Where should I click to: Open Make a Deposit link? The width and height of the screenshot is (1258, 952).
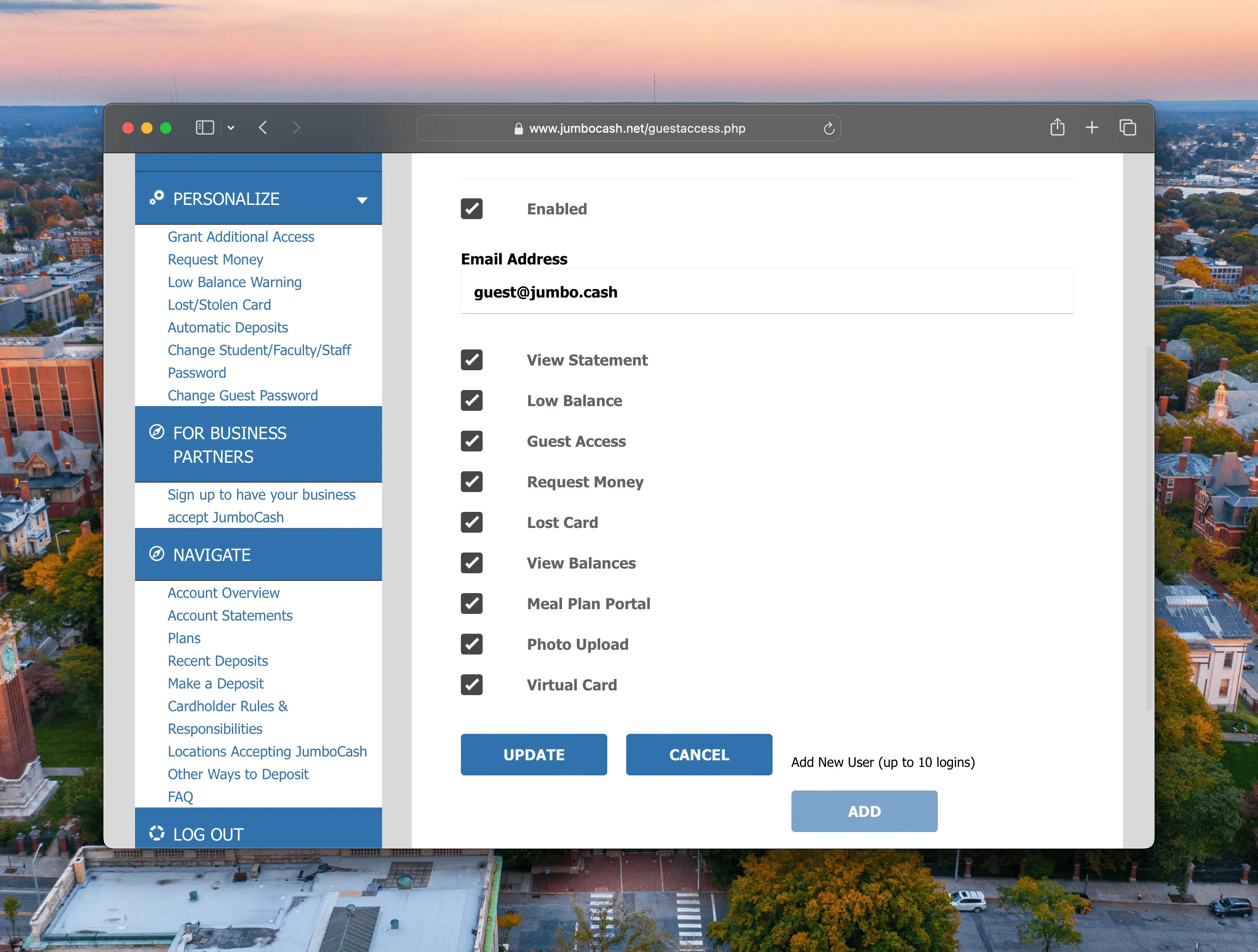(x=215, y=684)
